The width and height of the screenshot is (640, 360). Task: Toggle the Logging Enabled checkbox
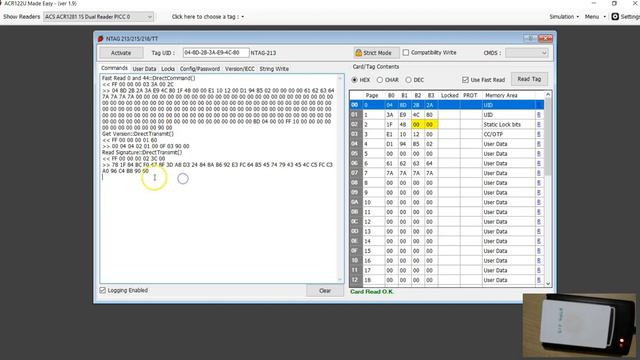tap(103, 290)
